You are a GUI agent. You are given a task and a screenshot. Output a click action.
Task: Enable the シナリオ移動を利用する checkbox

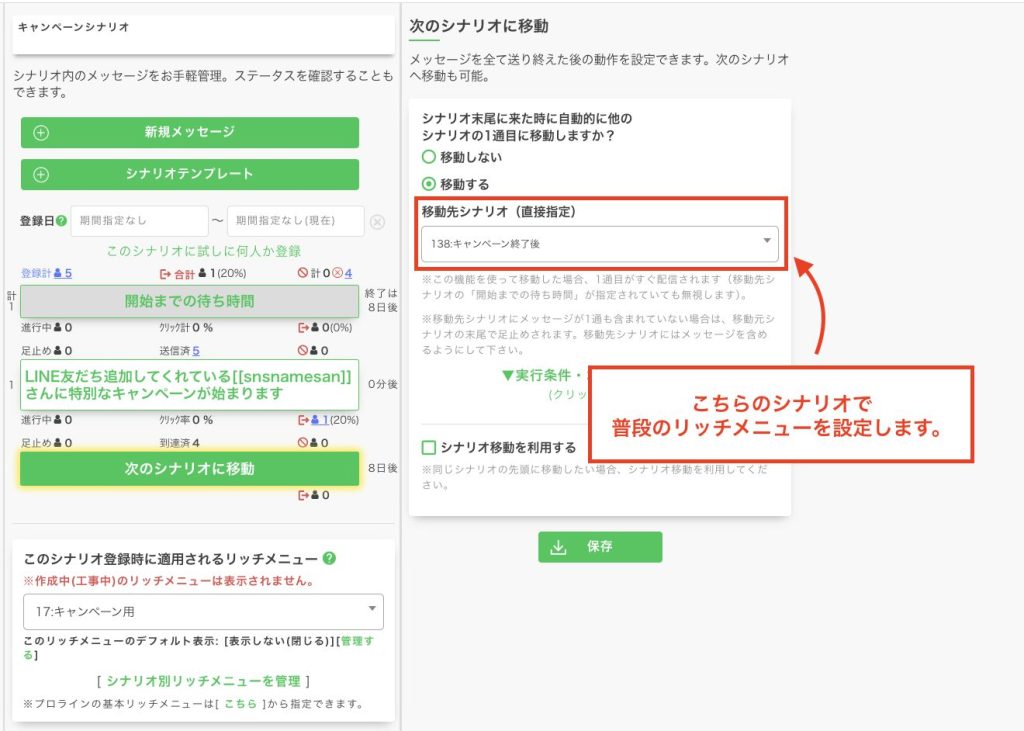click(x=429, y=448)
